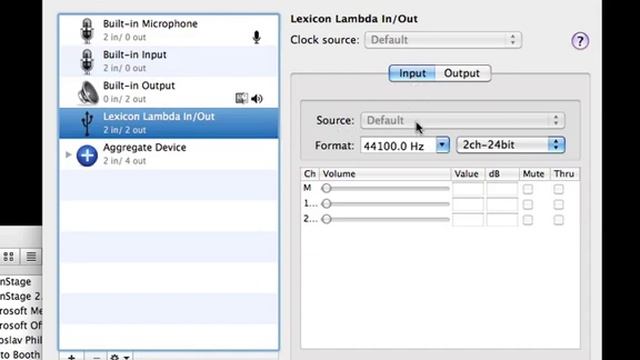Select Aggregate Device in device list
Image resolution: width=640 pixels, height=360 pixels.
click(x=169, y=154)
